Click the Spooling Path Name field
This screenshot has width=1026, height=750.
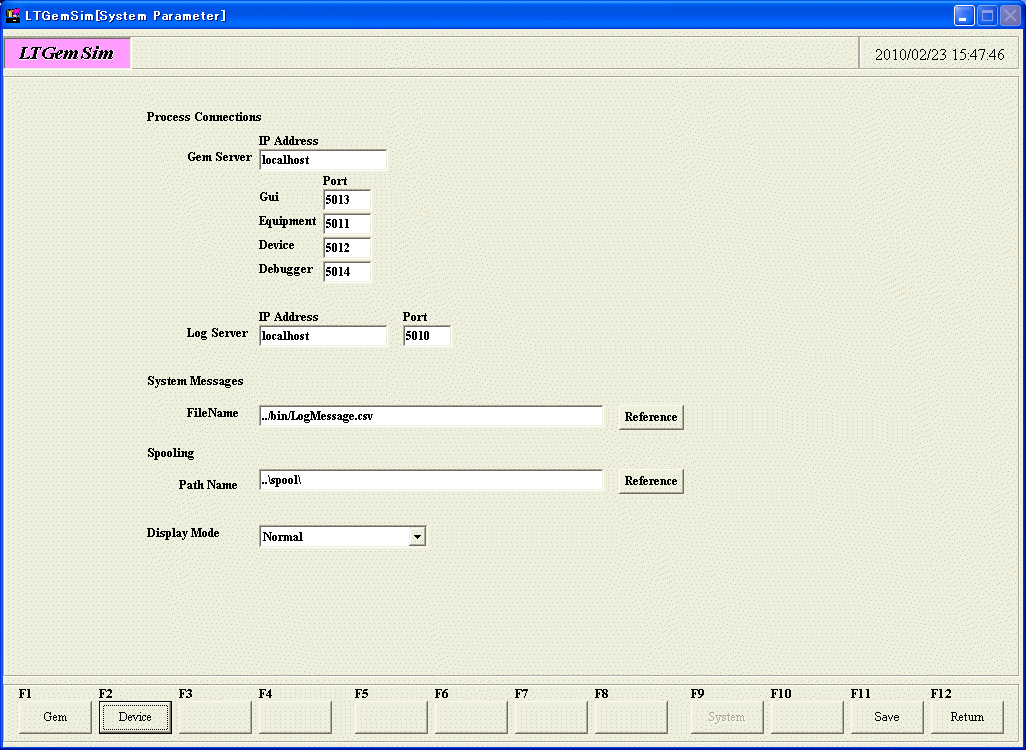click(x=430, y=480)
